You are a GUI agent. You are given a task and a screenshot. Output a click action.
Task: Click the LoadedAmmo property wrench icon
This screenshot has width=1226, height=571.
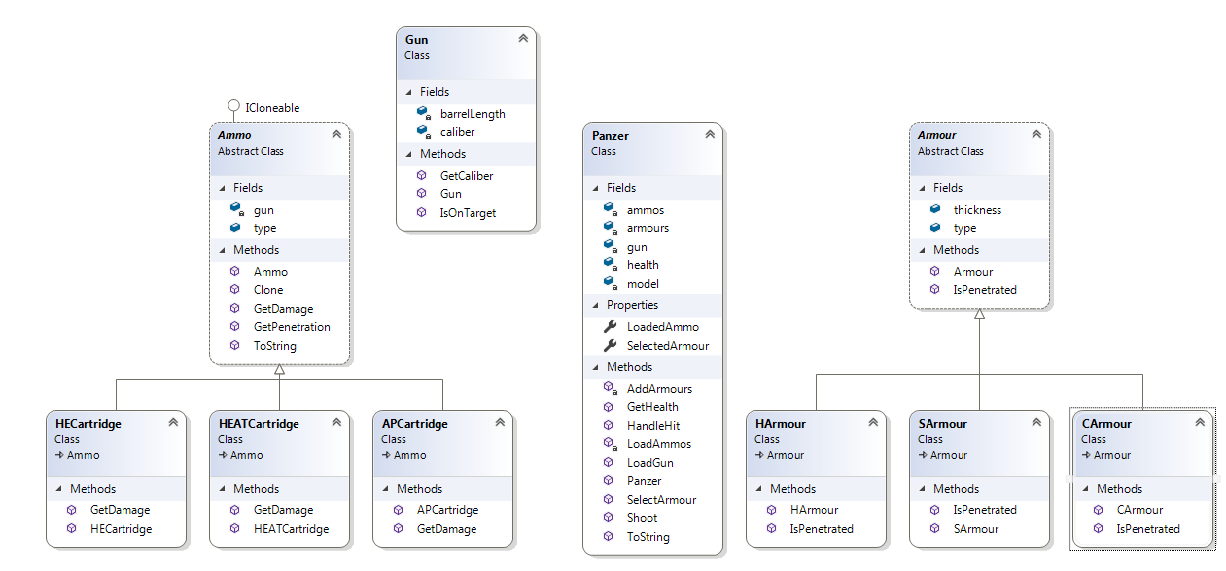pyautogui.click(x=610, y=327)
